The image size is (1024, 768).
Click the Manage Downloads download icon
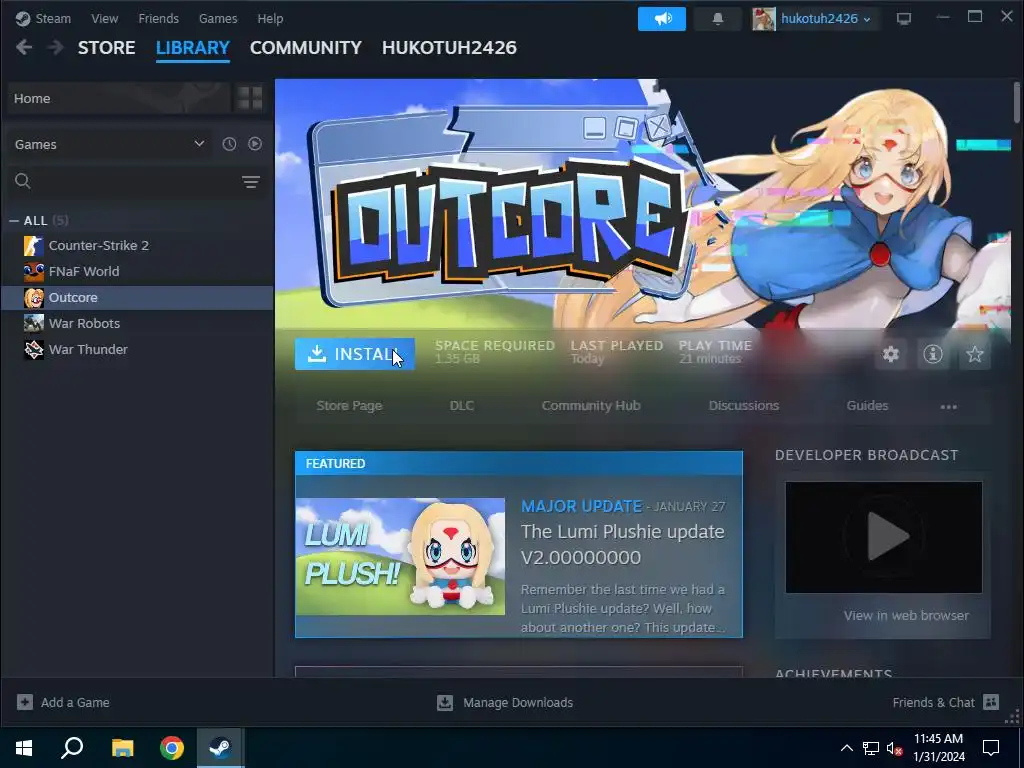(x=445, y=702)
